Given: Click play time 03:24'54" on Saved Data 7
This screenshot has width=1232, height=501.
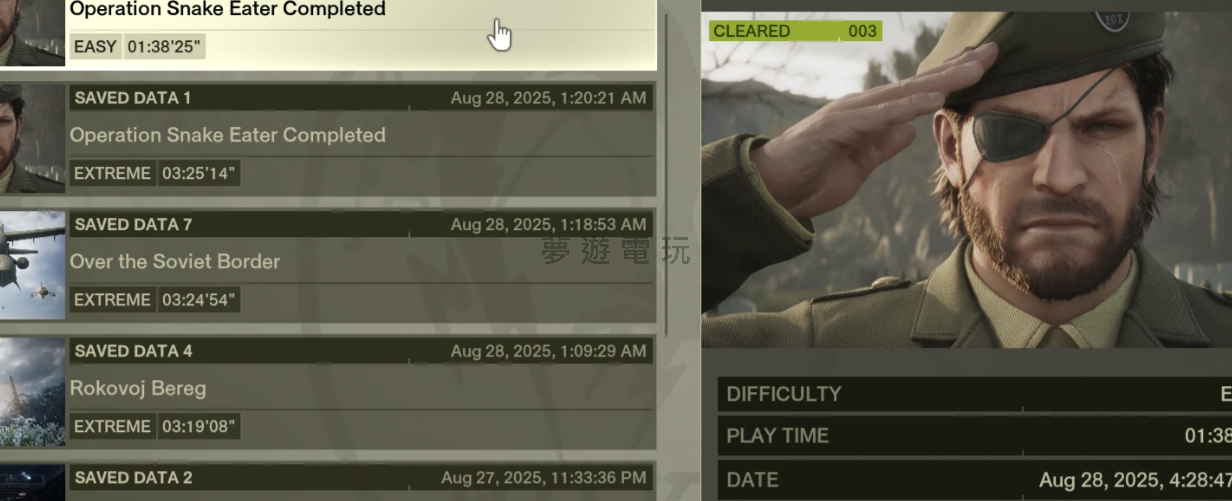Looking at the screenshot, I should 199,300.
